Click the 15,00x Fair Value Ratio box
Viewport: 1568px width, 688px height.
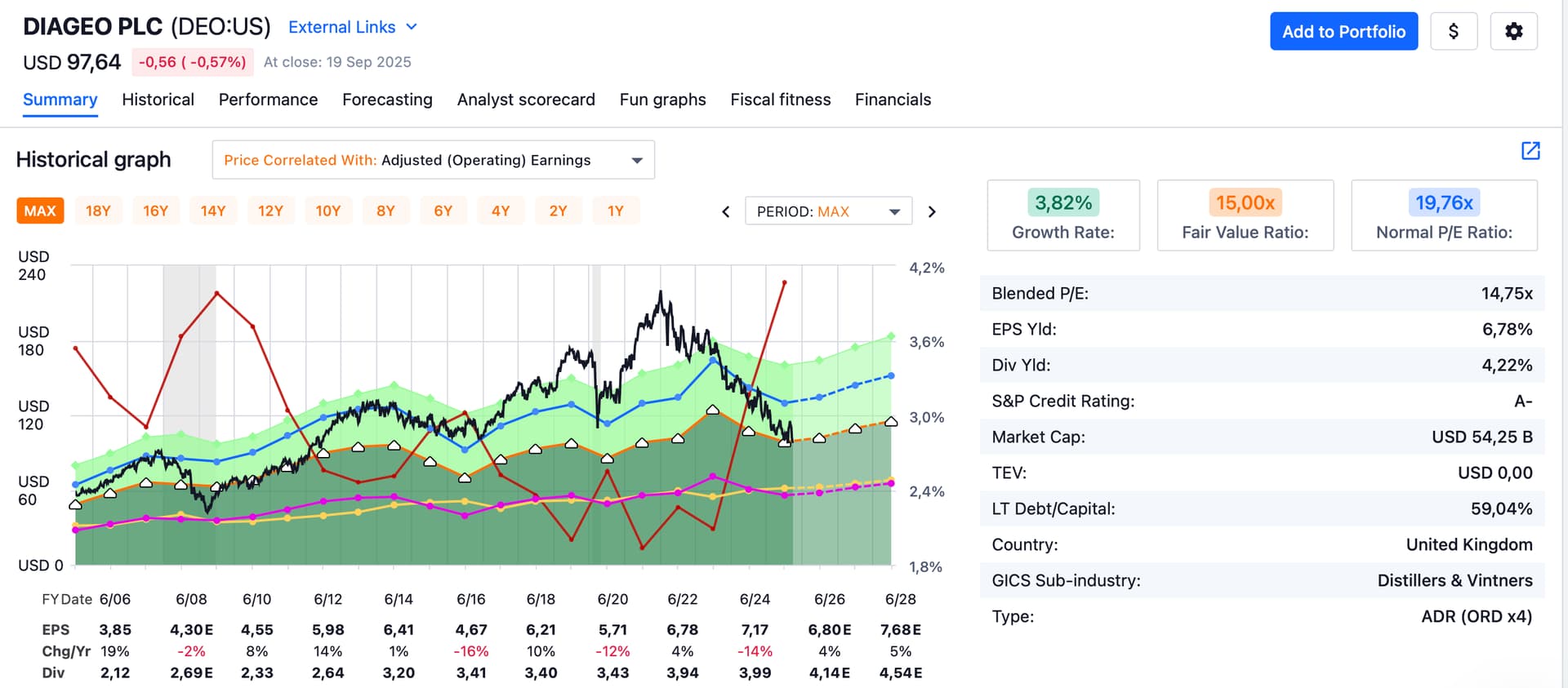[x=1245, y=215]
